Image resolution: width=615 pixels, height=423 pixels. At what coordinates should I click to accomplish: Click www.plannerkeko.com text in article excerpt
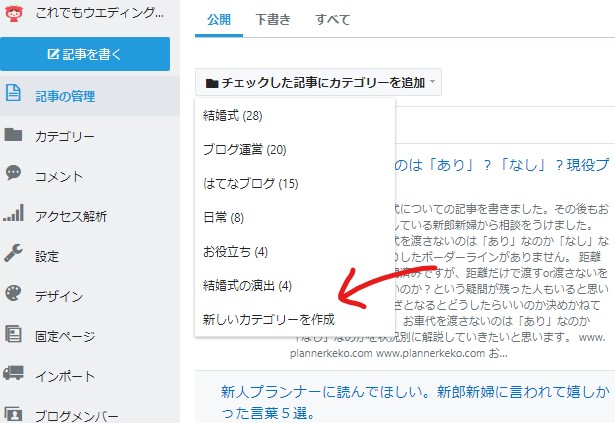(x=430, y=353)
